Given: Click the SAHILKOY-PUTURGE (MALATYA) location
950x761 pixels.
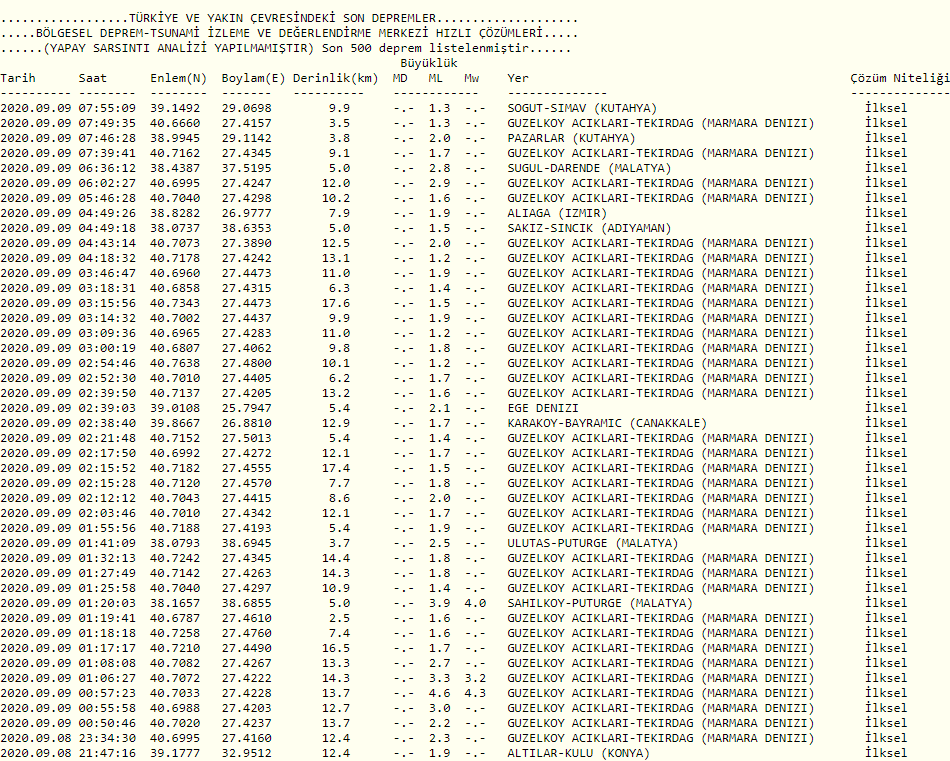Looking at the screenshot, I should (600, 603).
